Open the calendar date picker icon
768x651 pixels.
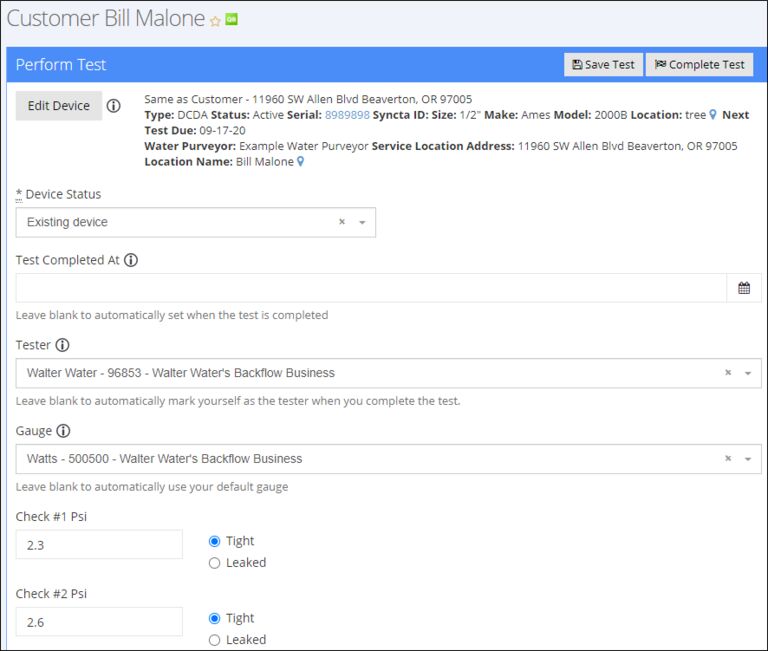744,288
